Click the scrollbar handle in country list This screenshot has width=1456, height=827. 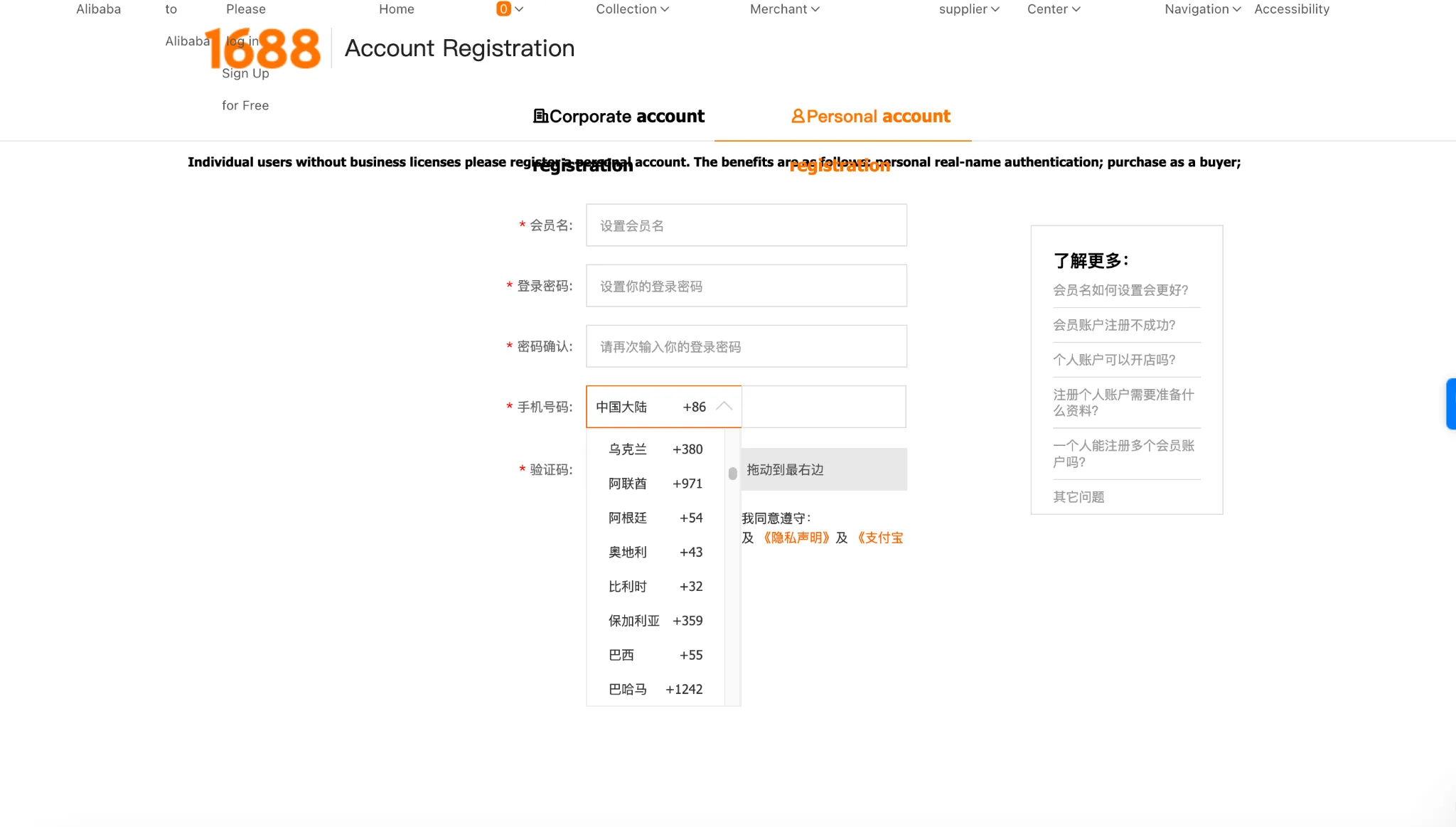(732, 473)
